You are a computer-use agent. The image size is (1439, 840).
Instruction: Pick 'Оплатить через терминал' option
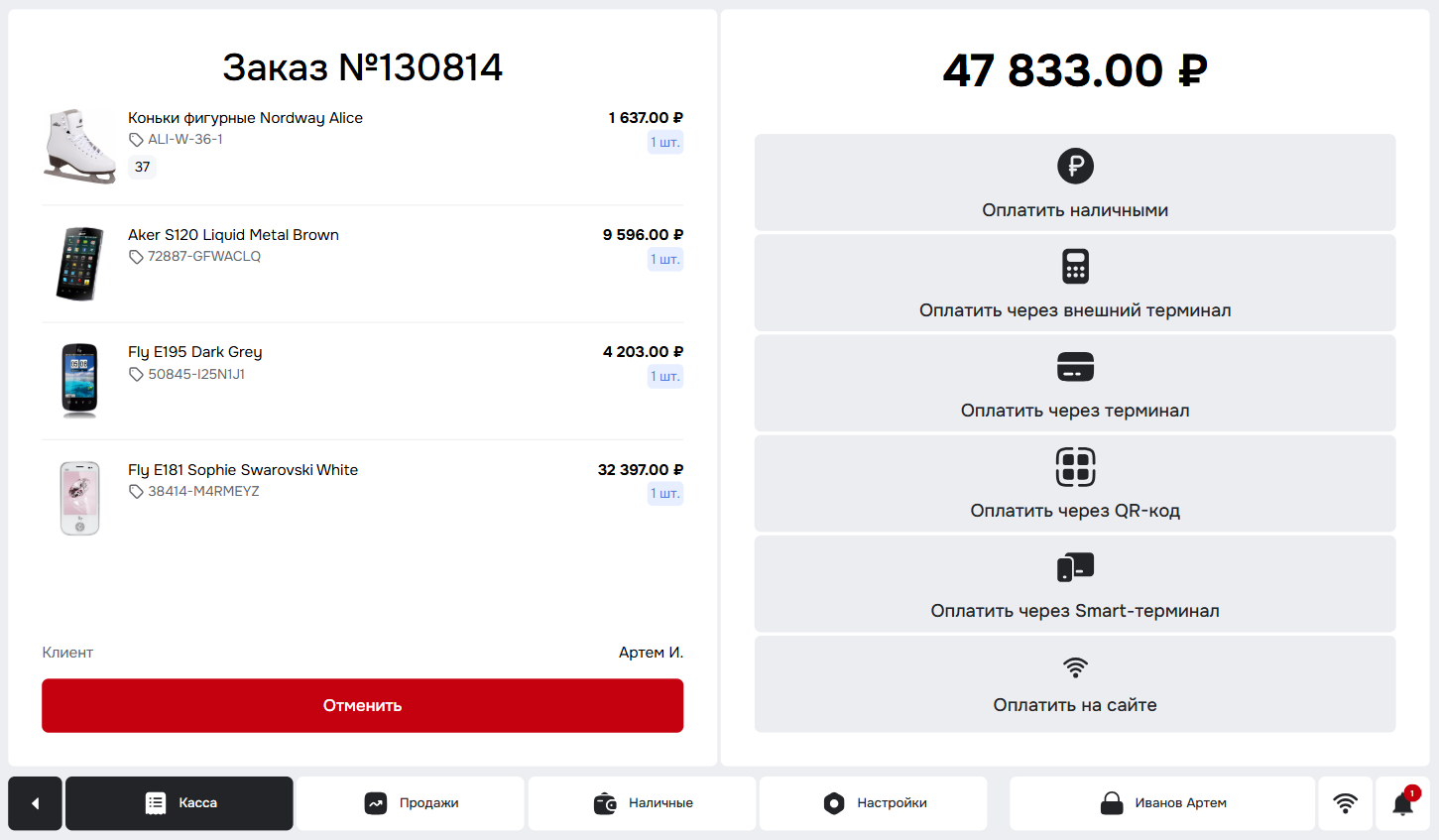click(1075, 383)
